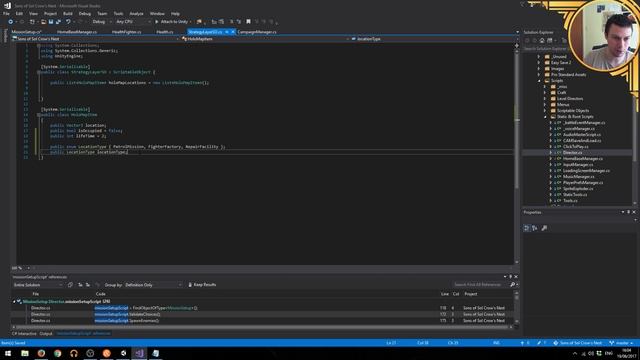
Task: Open the Group by Definition Only dropdown
Action: (153, 285)
